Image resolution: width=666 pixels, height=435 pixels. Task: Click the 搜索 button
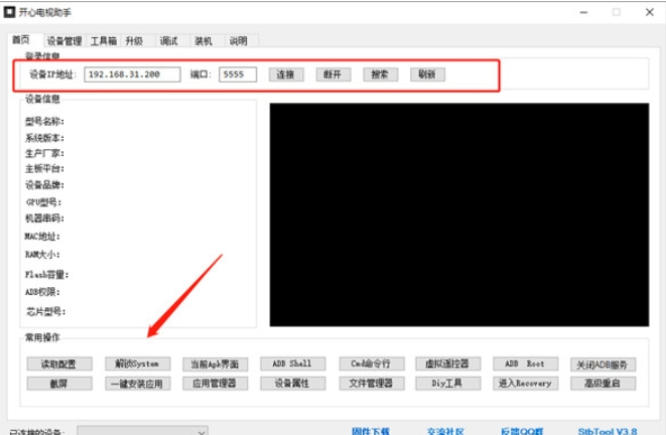(x=380, y=74)
